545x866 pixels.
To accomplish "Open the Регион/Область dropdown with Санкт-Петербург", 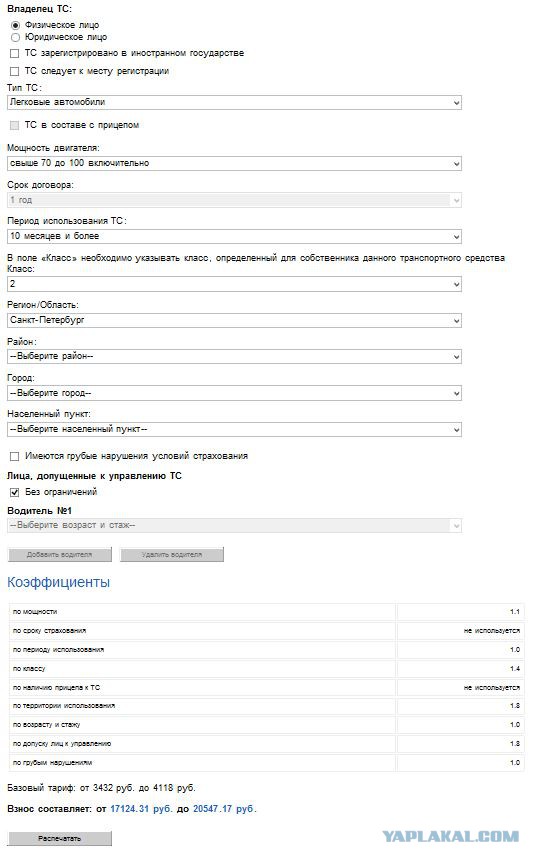I will (x=234, y=320).
